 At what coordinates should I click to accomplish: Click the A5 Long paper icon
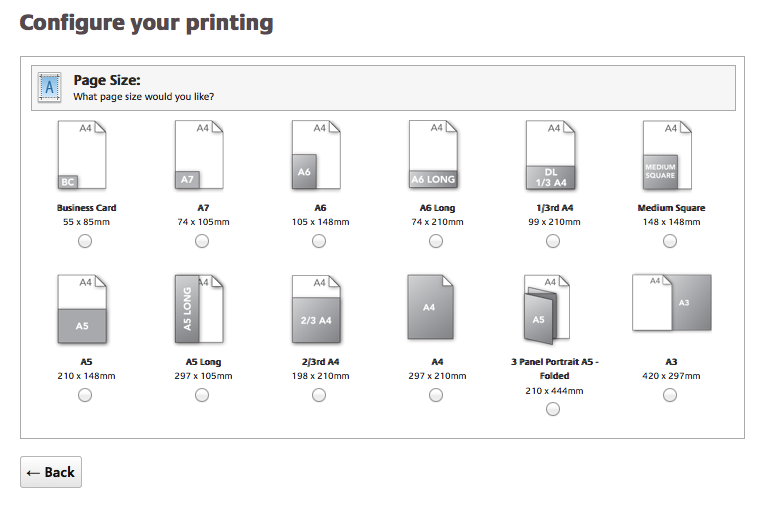(199, 310)
